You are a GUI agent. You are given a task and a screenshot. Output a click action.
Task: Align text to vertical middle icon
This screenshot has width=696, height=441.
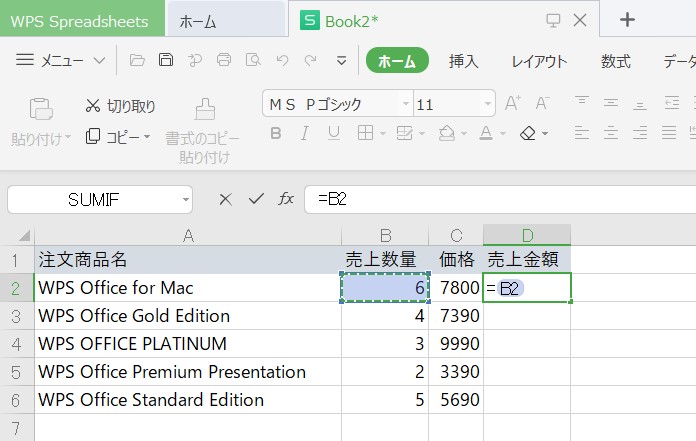pos(611,103)
